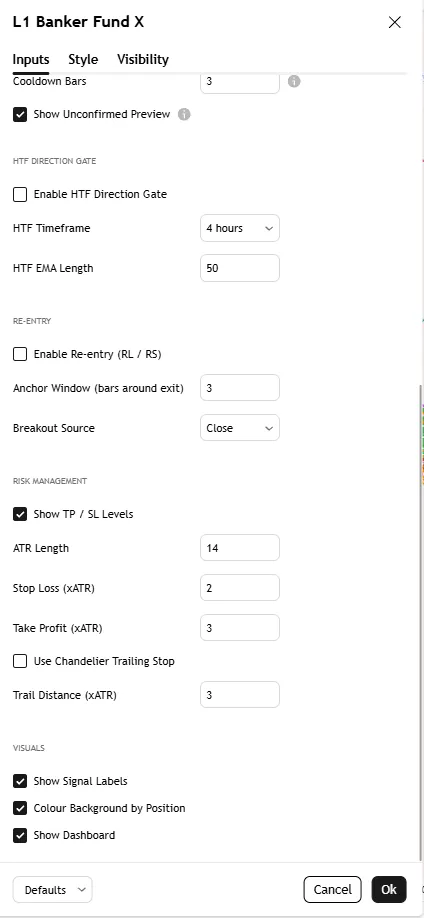Viewport: 424px width, 918px height.
Task: Switch to the Visibility tab
Action: pyautogui.click(x=143, y=59)
